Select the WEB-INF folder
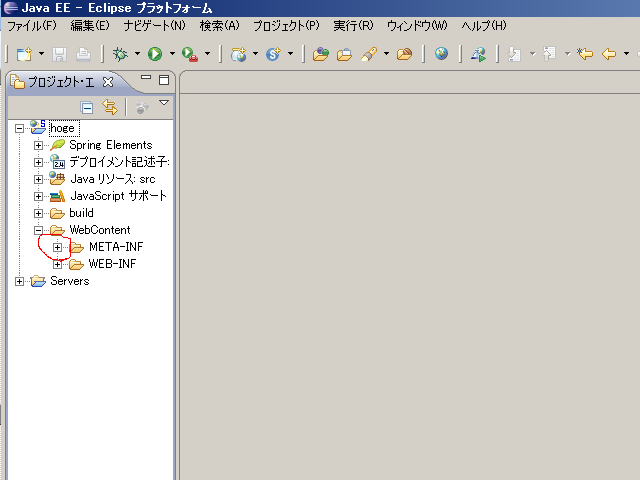This screenshot has height=480, width=640. tap(112, 264)
